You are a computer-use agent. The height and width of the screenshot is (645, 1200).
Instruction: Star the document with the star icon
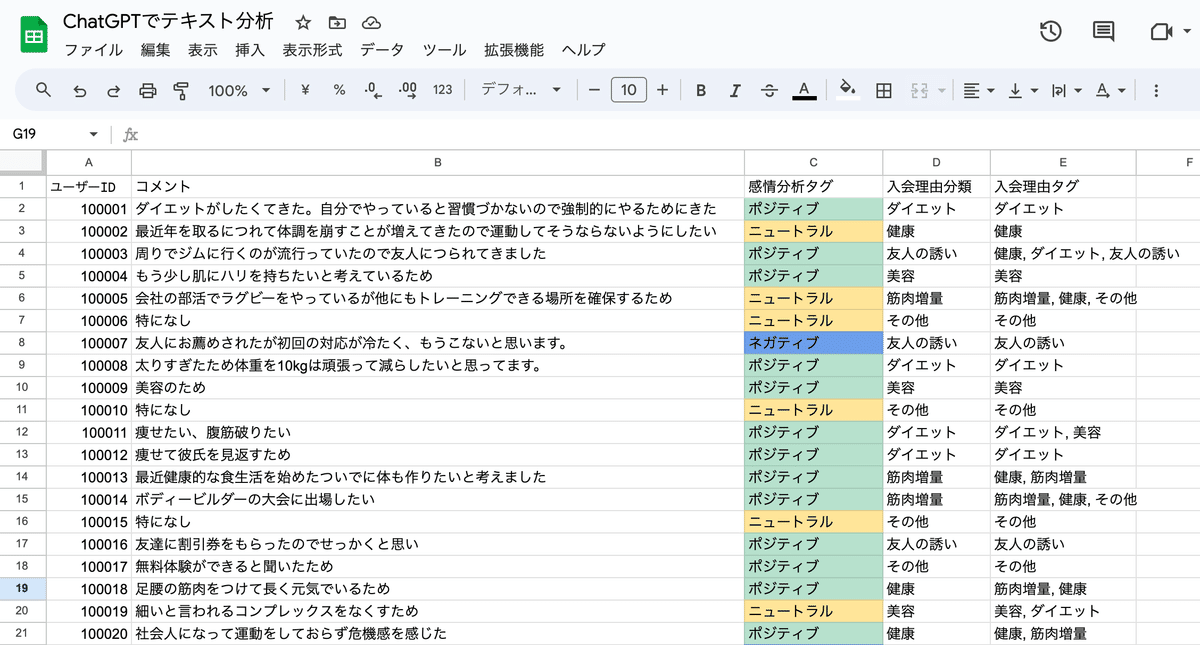[x=304, y=23]
